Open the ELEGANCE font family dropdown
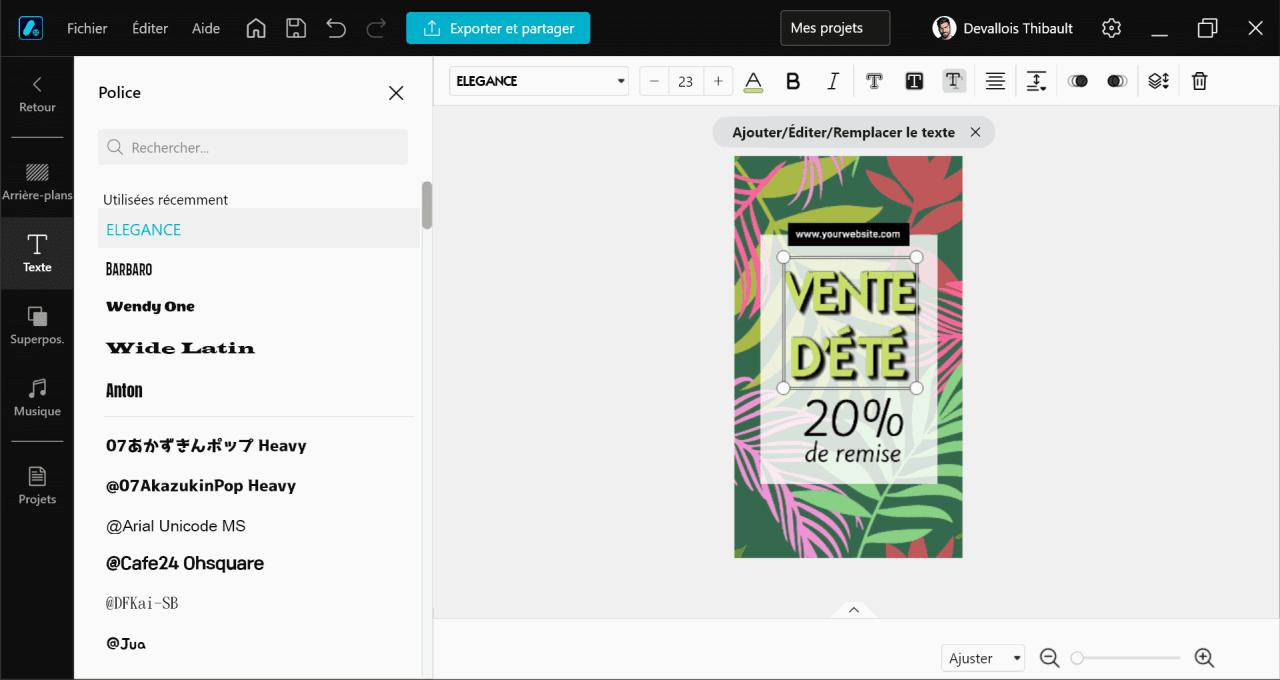This screenshot has width=1280, height=680. [538, 81]
